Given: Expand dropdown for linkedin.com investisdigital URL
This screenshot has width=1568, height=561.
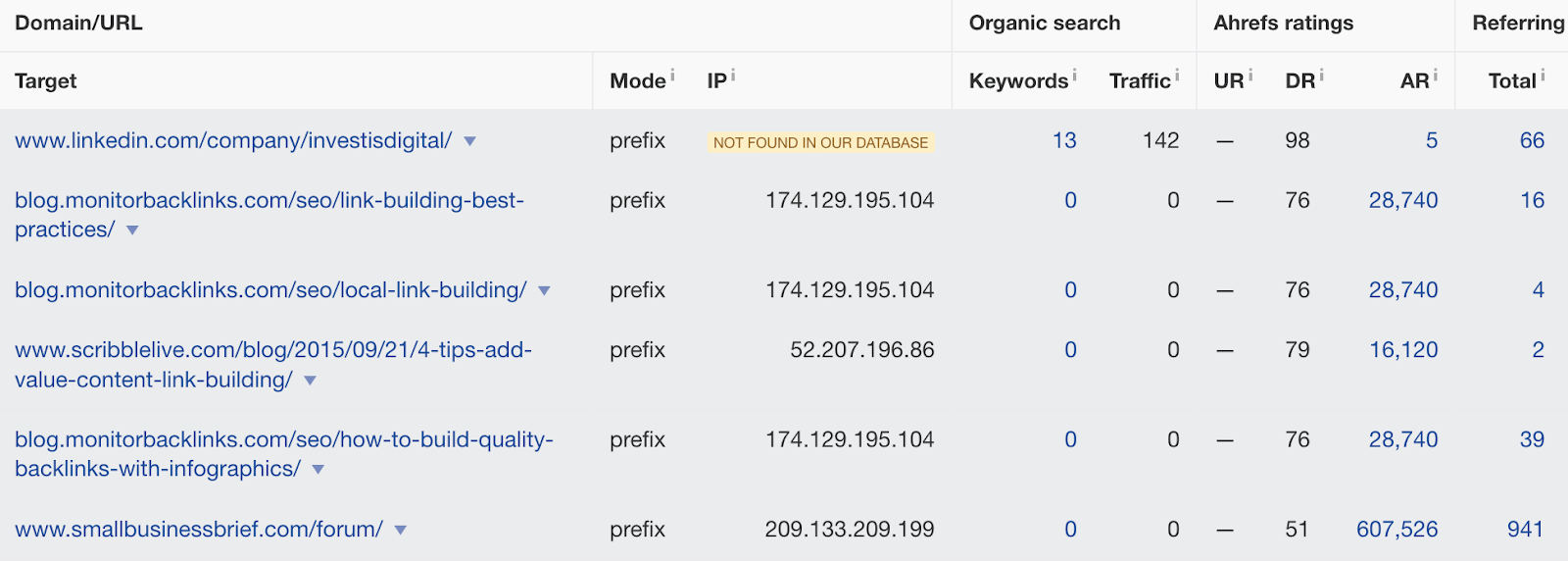Looking at the screenshot, I should click(x=470, y=141).
